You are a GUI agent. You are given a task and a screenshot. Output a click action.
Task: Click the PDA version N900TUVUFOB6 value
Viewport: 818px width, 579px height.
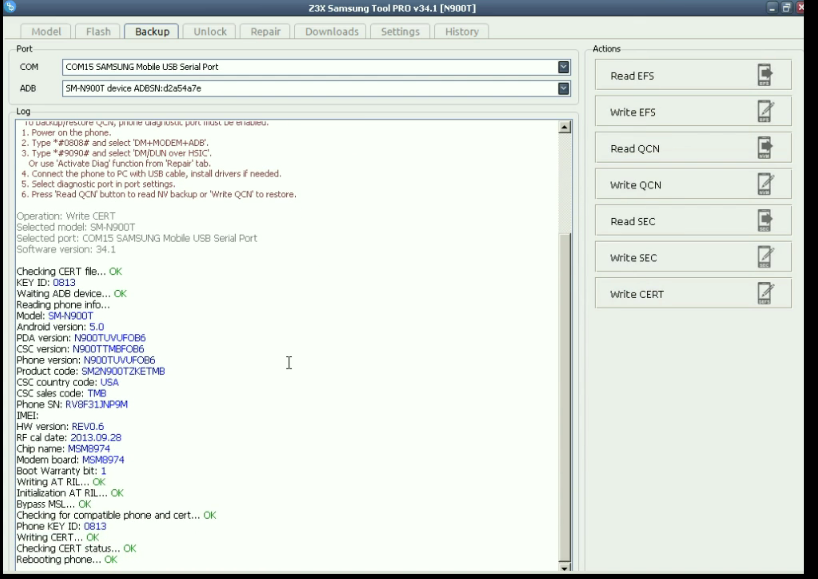click(110, 338)
